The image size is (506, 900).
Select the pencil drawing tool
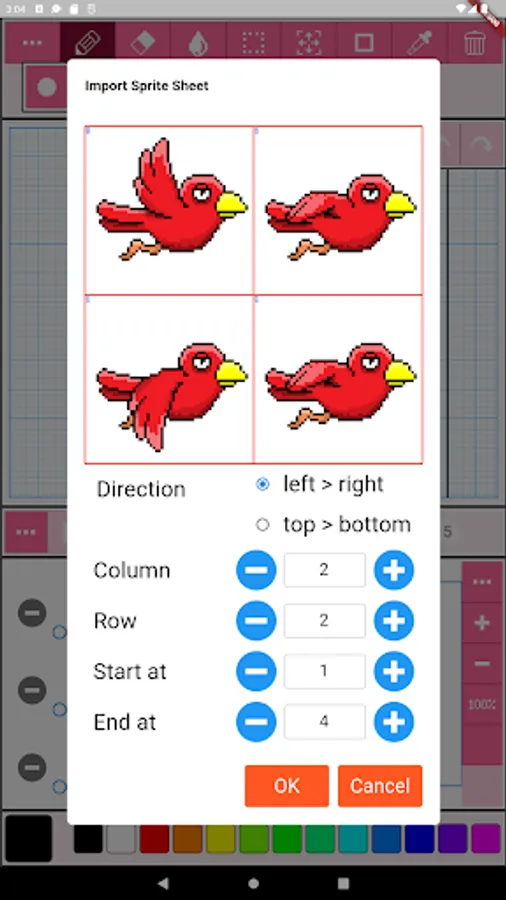88,42
